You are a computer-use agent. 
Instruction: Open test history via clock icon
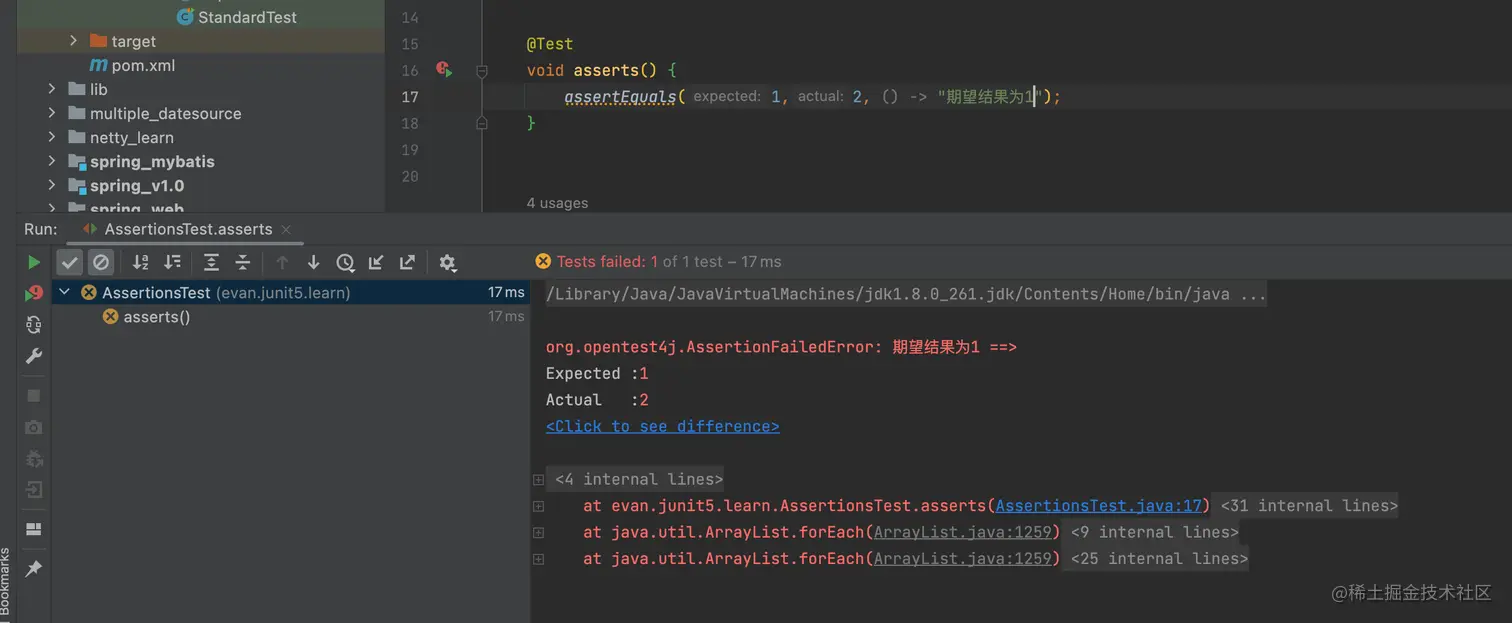click(346, 262)
